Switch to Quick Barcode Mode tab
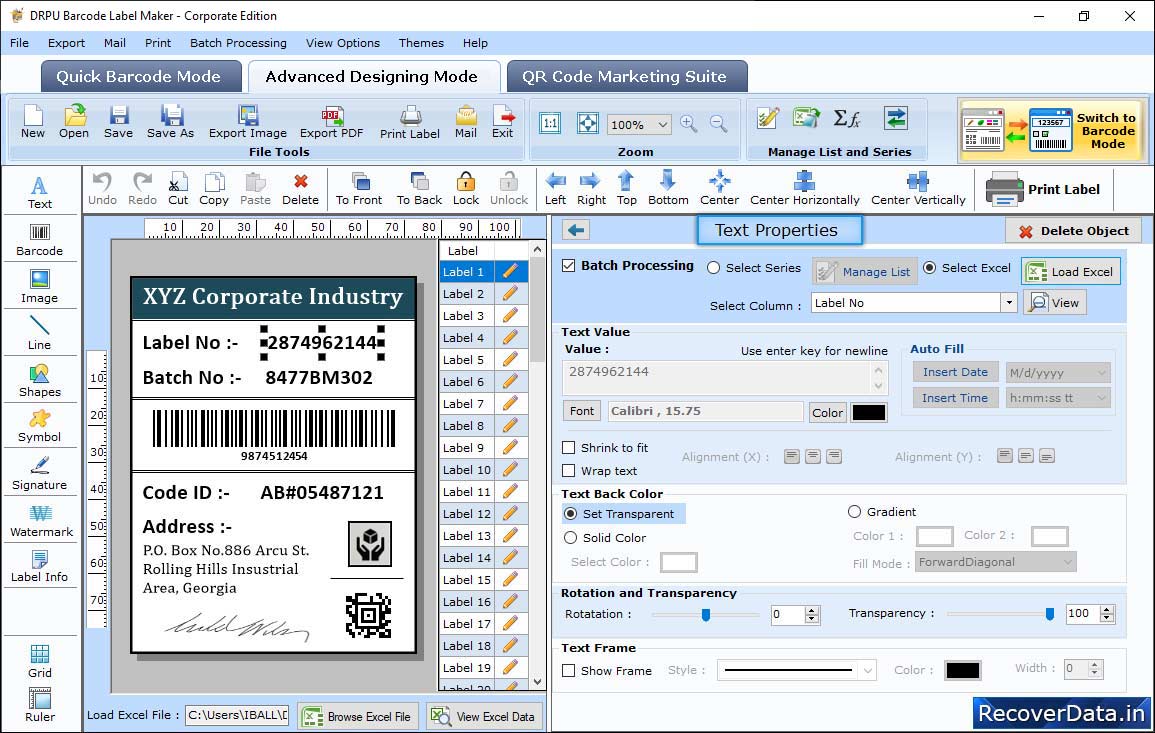The height and width of the screenshot is (733, 1155). pos(141,77)
